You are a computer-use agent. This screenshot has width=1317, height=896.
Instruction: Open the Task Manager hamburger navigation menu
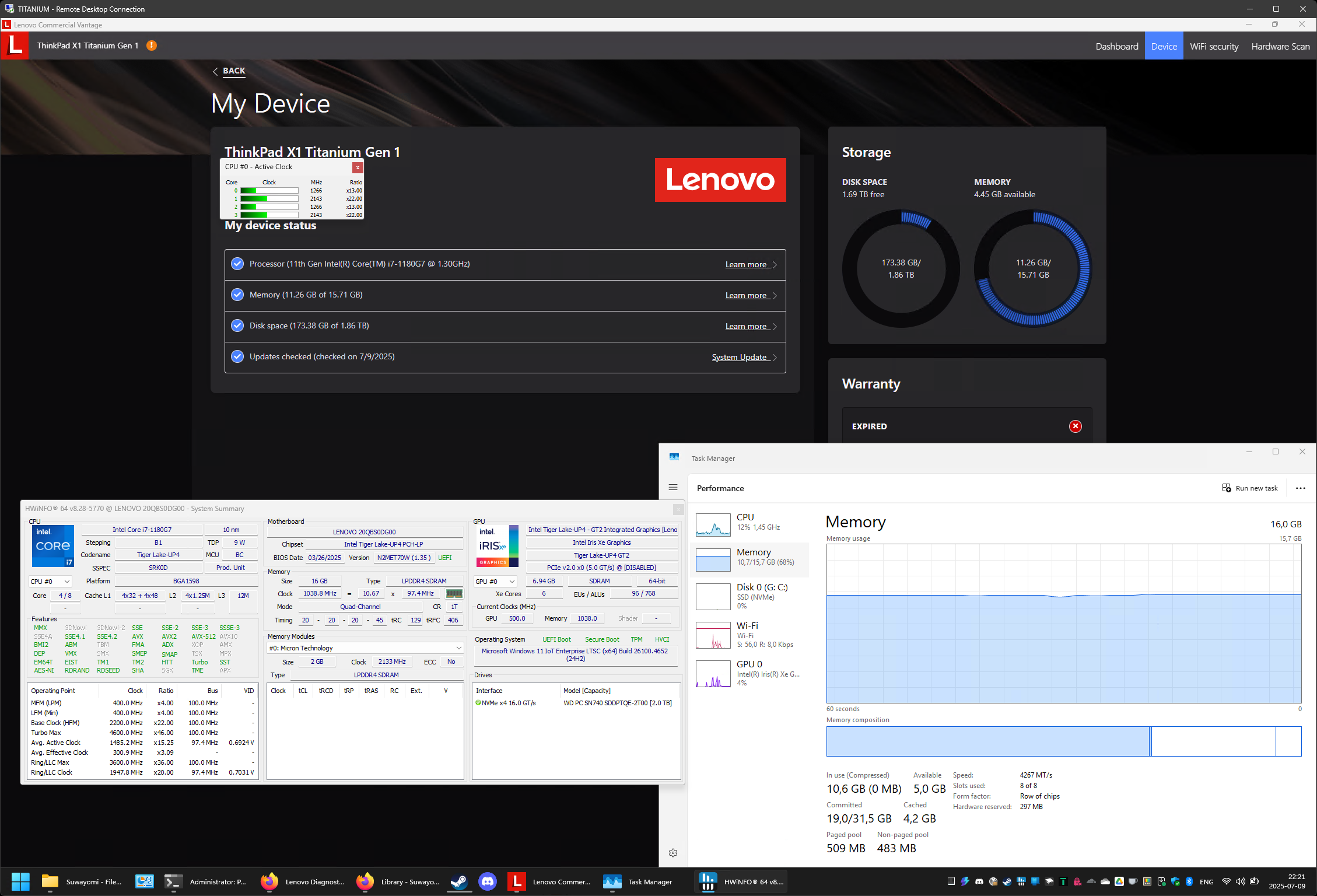(672, 488)
